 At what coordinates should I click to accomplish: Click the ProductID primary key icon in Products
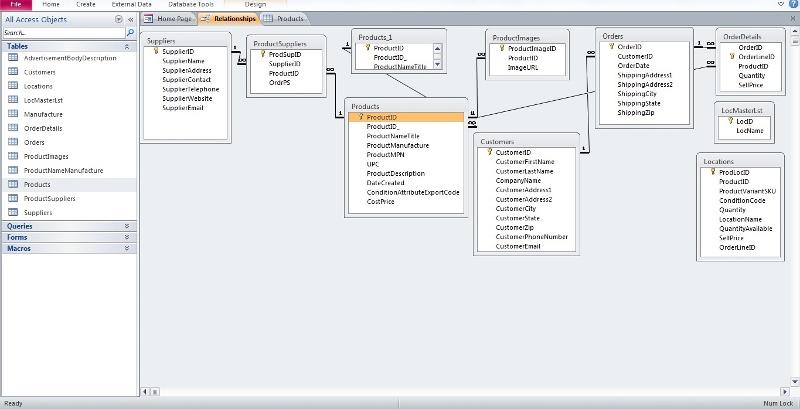coord(361,117)
